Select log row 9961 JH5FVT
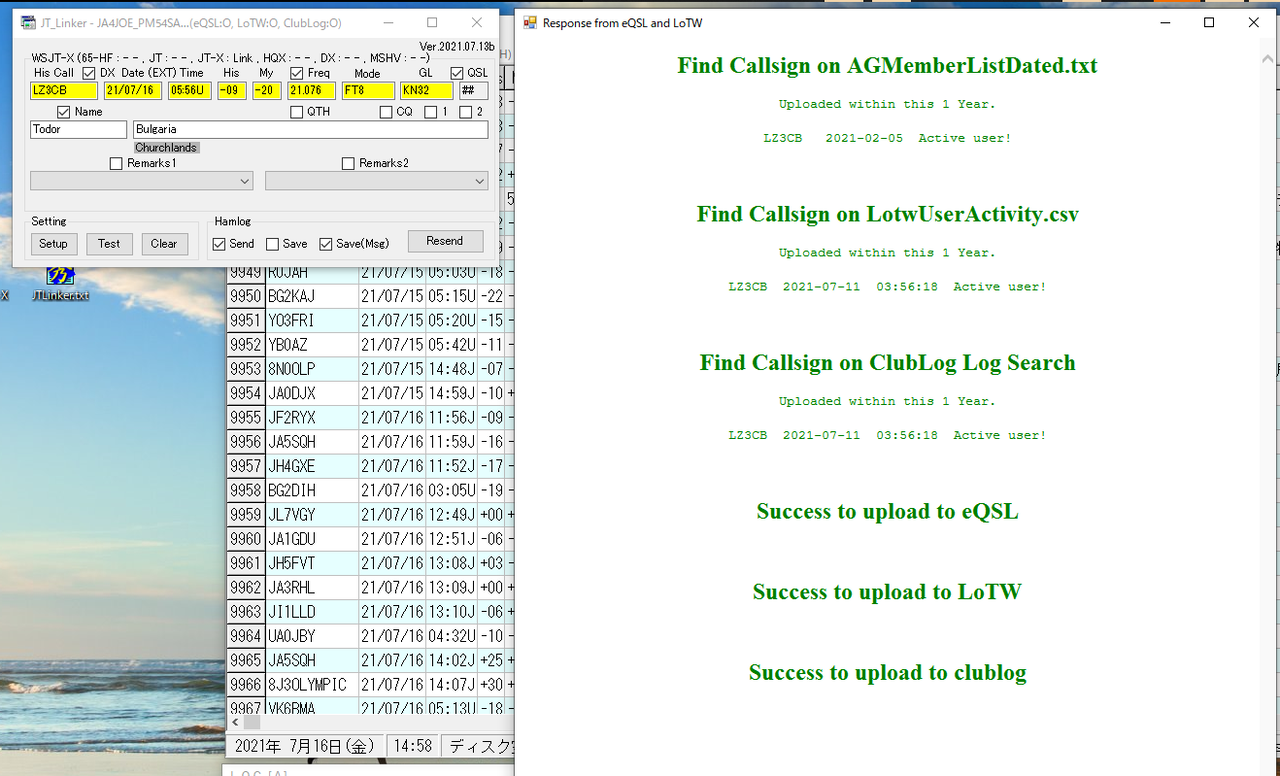Screen dimensions: 1280x776 (x=370, y=563)
